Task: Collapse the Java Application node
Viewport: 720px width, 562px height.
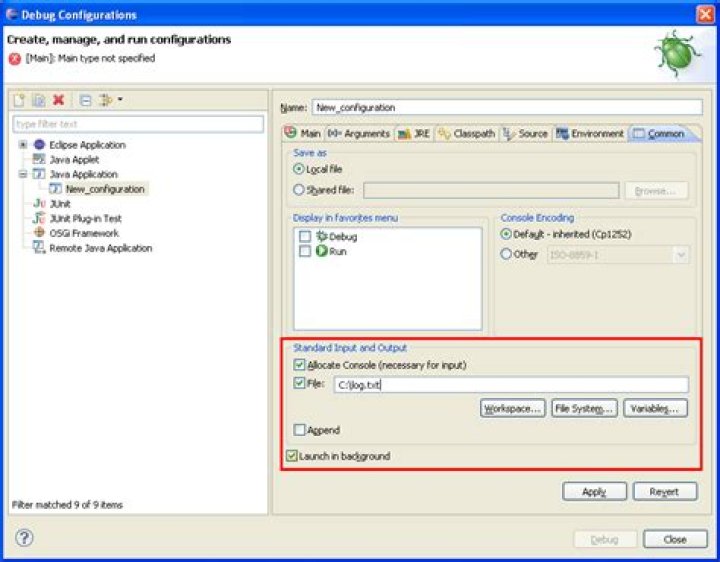Action: (x=22, y=174)
